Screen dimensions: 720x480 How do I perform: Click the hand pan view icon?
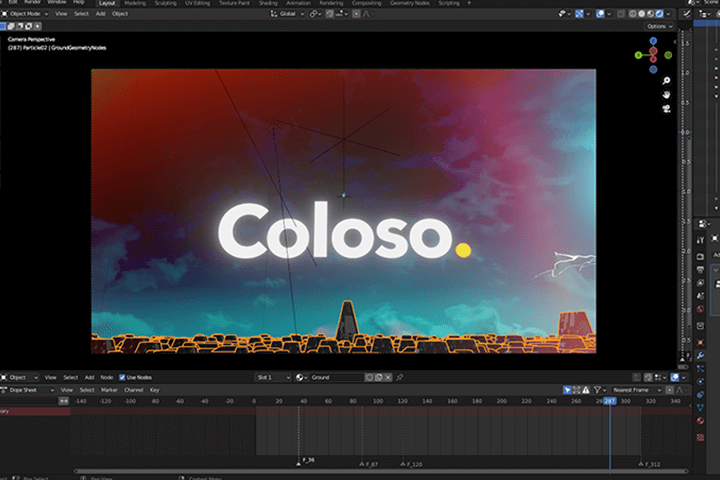666,95
